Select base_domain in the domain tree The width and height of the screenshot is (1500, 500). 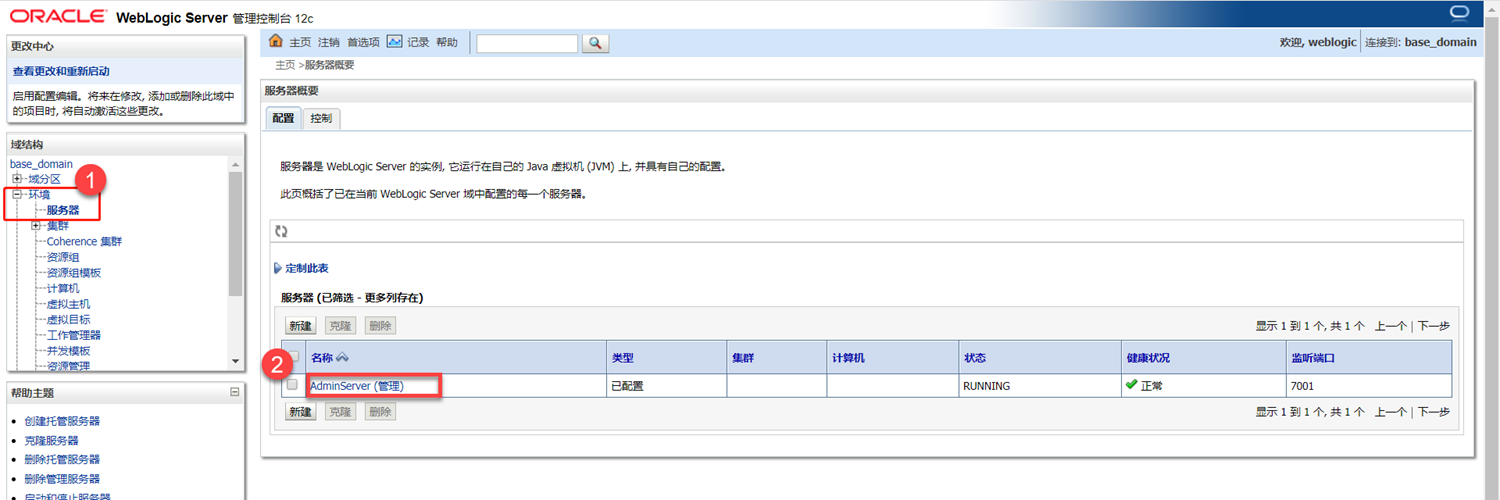tap(41, 164)
